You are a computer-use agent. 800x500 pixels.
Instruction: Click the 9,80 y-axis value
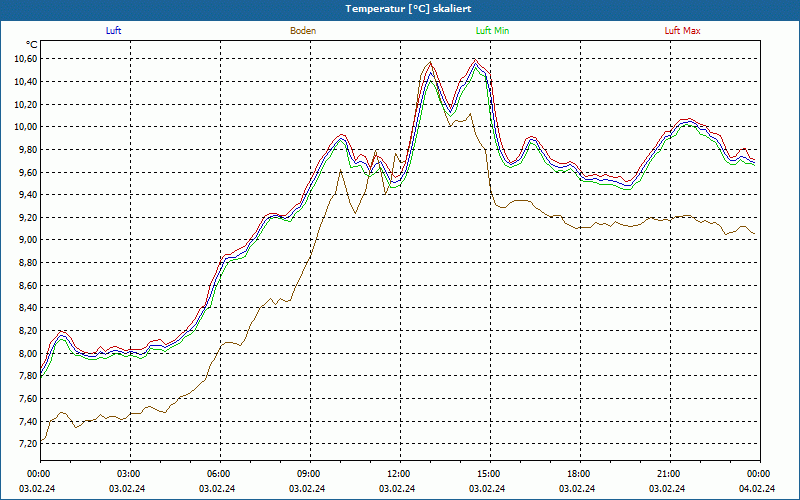28,149
